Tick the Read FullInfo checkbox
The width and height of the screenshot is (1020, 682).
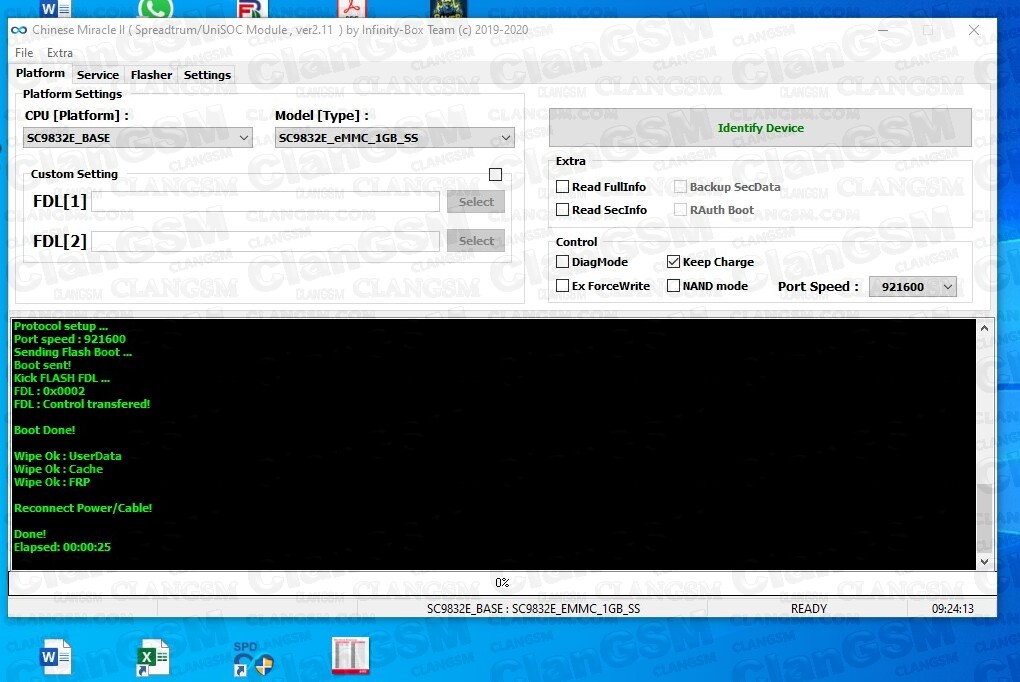tap(563, 187)
